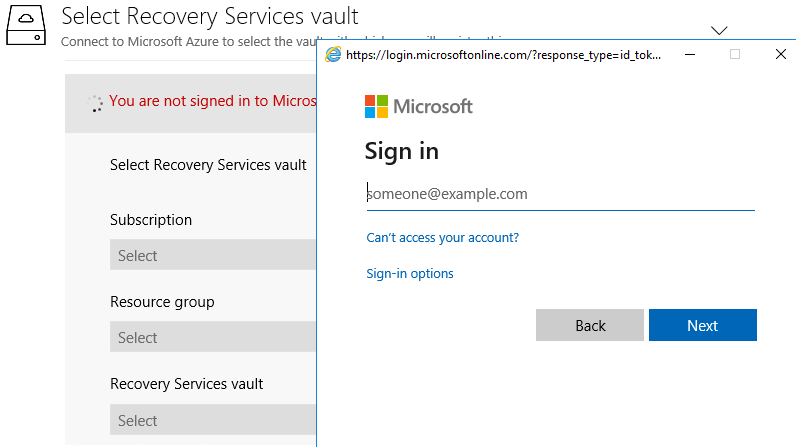The image size is (796, 447).
Task: Click the Sign in heading text
Action: 402,151
